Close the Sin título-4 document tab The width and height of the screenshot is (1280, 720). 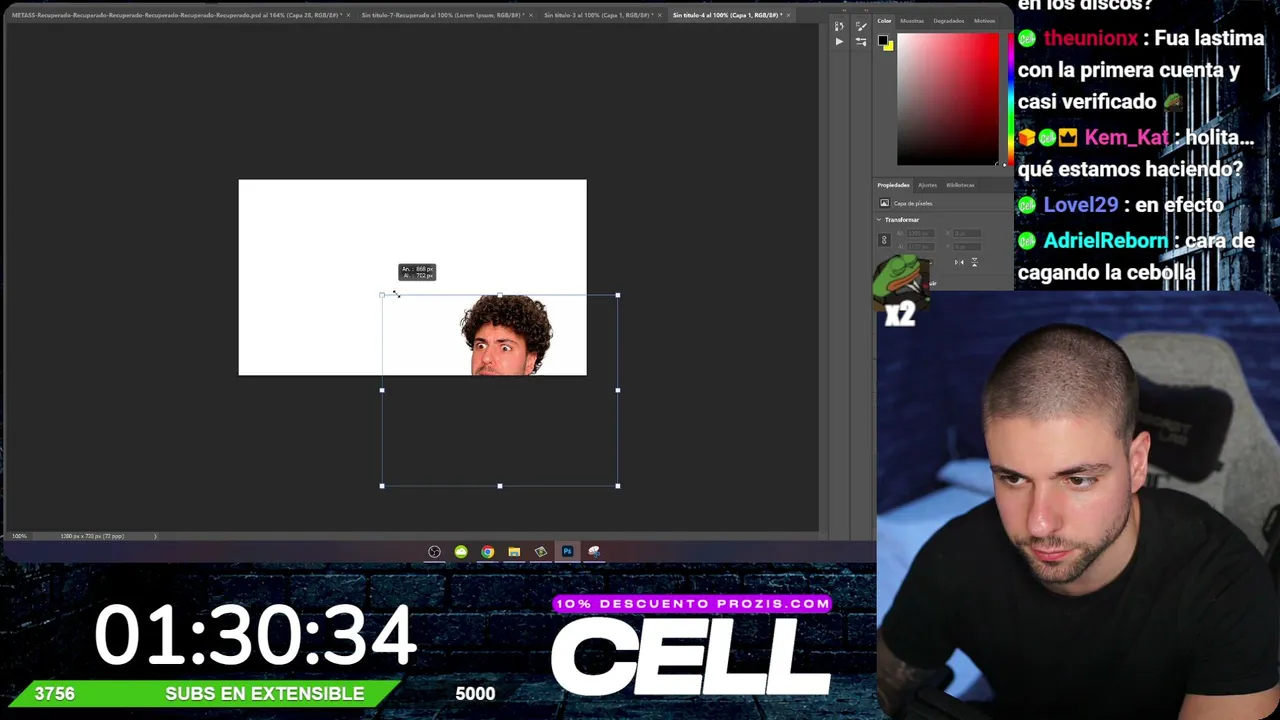tap(789, 15)
